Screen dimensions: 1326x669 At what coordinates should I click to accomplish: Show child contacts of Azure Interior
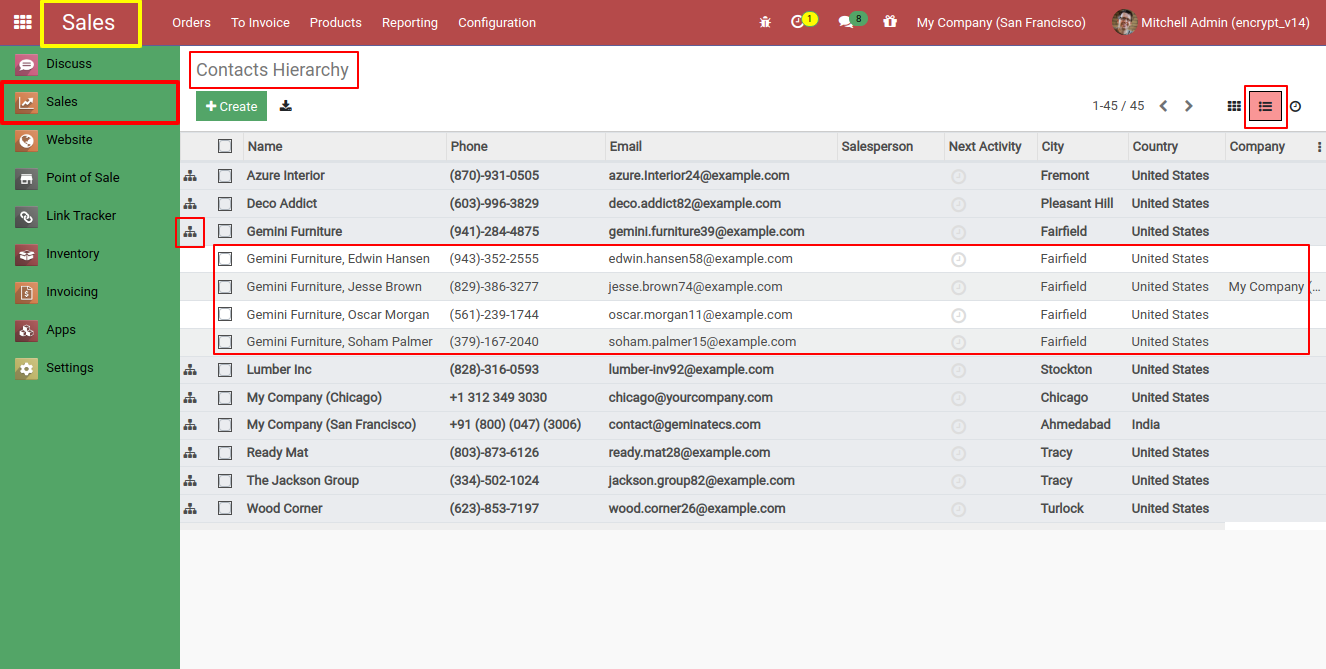point(190,175)
